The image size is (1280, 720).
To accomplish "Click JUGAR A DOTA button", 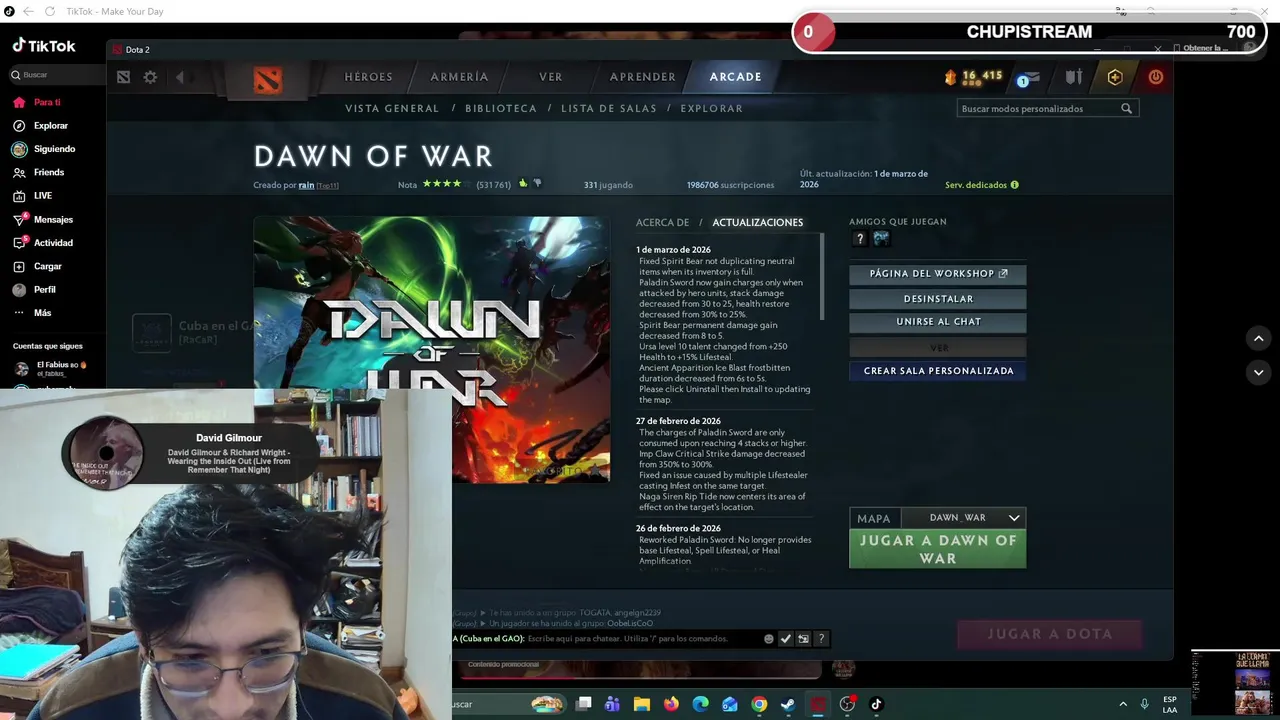I will tap(1049, 634).
